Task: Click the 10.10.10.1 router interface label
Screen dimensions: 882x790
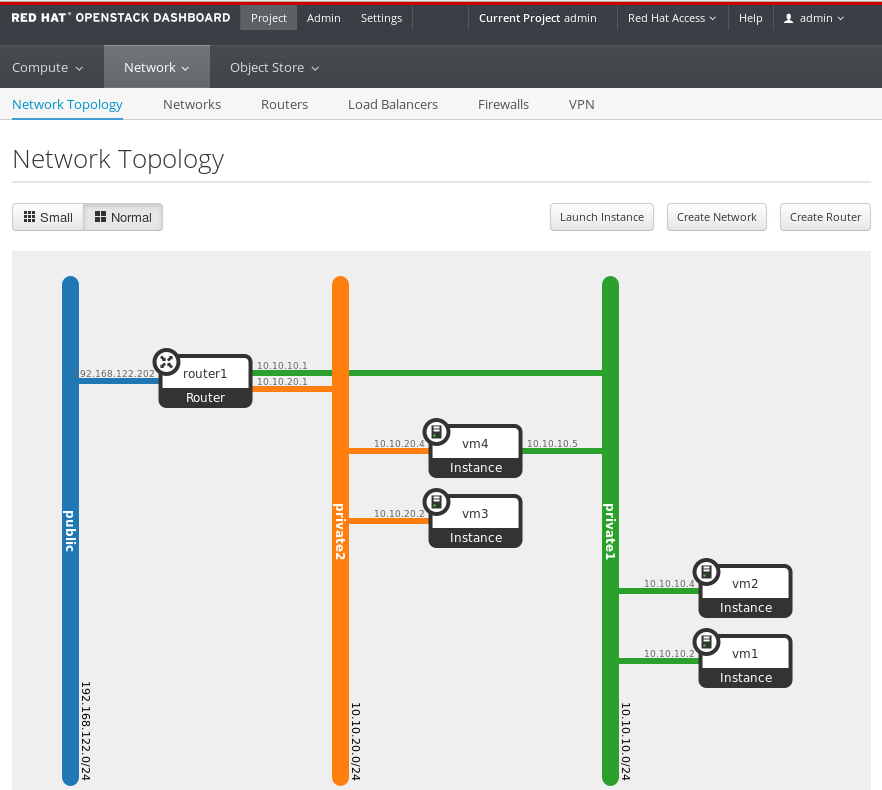Action: 282,366
